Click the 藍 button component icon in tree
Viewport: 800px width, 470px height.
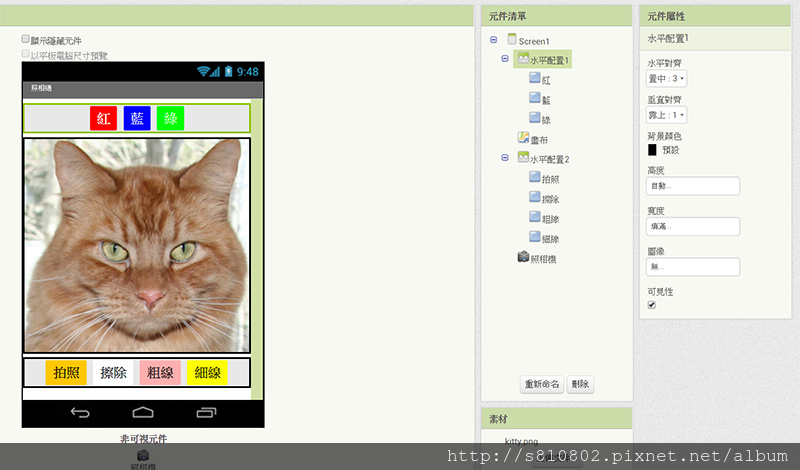click(x=535, y=98)
